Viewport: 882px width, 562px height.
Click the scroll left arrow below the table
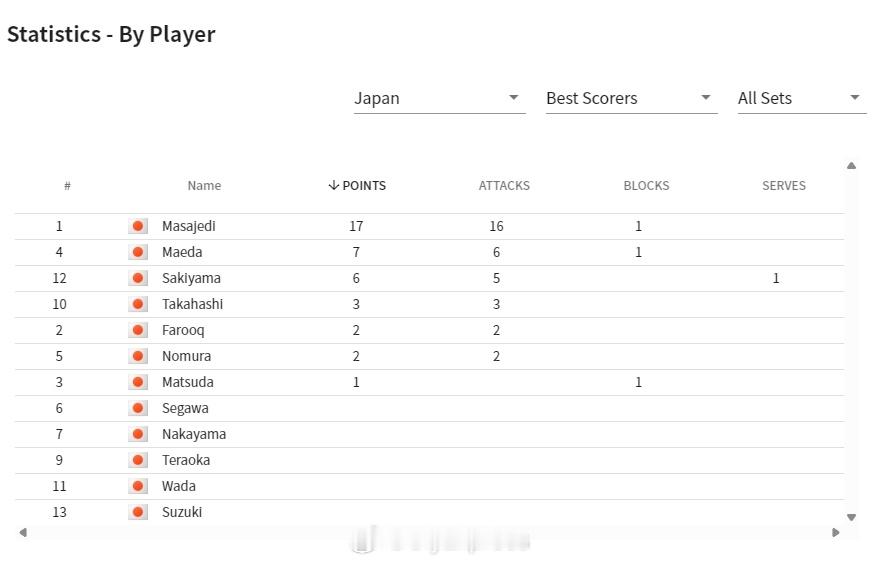(x=23, y=532)
